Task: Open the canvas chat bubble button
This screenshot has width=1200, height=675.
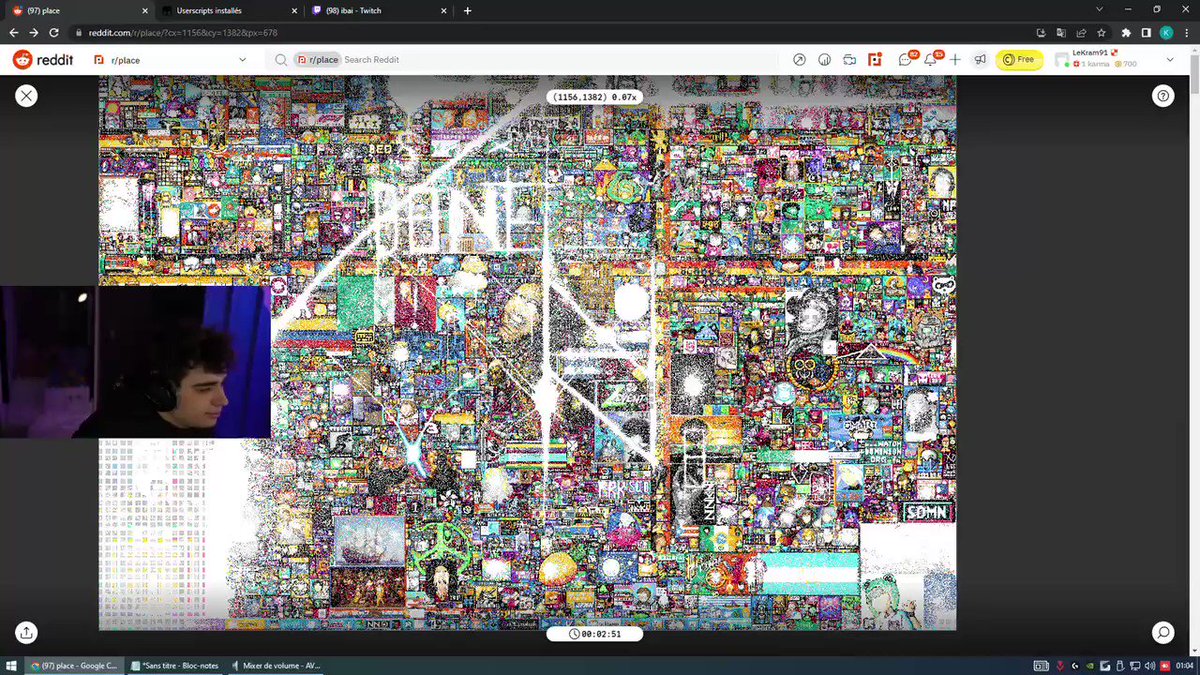Action: [x=1162, y=632]
